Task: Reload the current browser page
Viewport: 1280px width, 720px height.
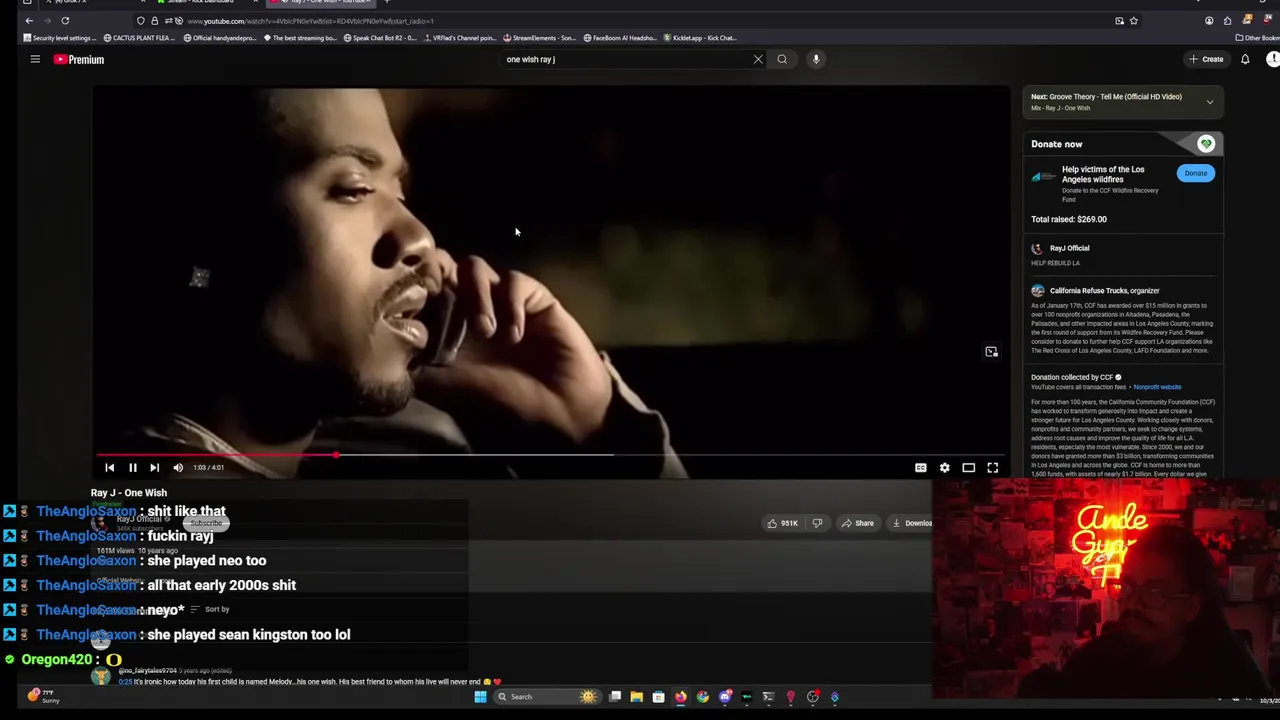Action: click(65, 21)
